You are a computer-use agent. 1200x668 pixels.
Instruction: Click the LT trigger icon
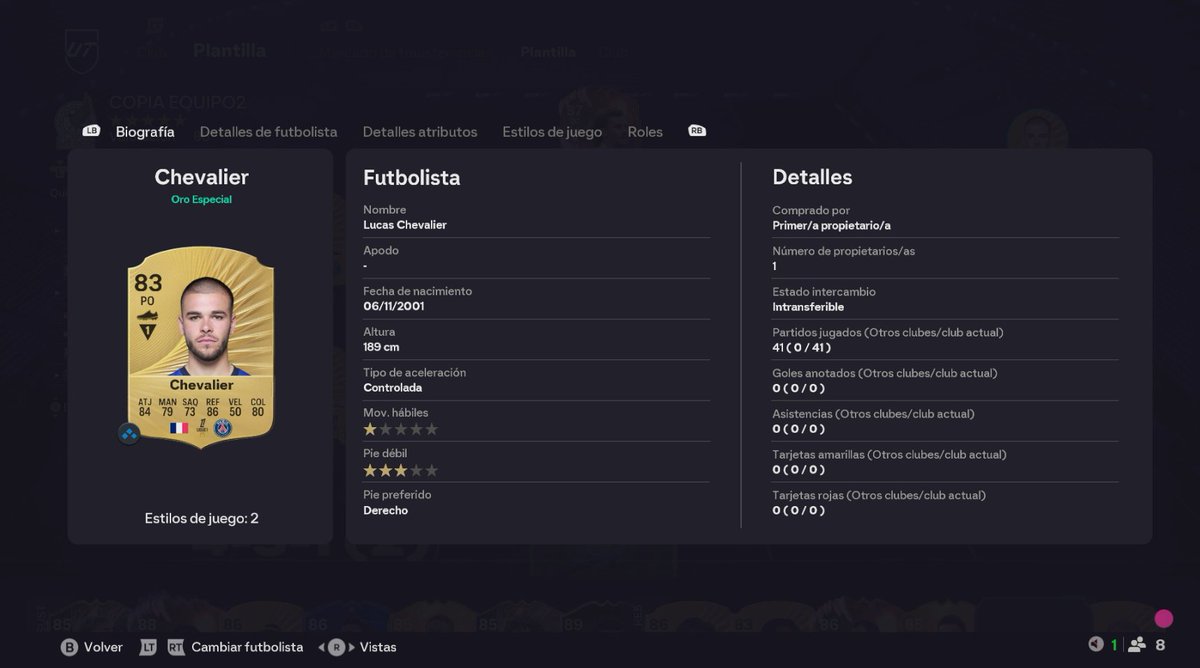[x=148, y=647]
